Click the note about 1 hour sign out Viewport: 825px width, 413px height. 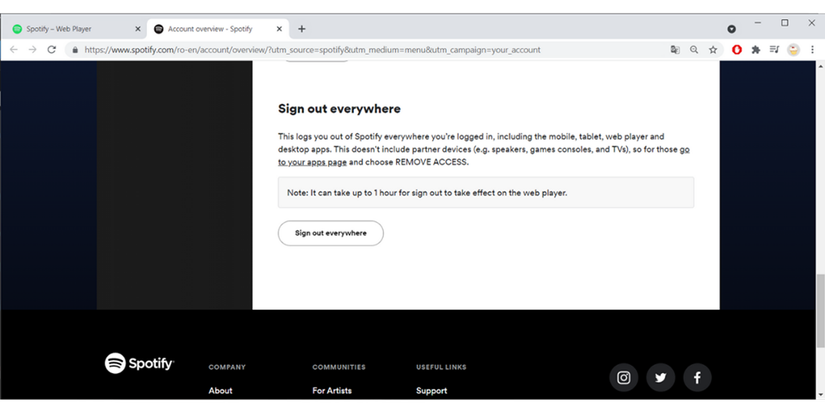point(486,193)
